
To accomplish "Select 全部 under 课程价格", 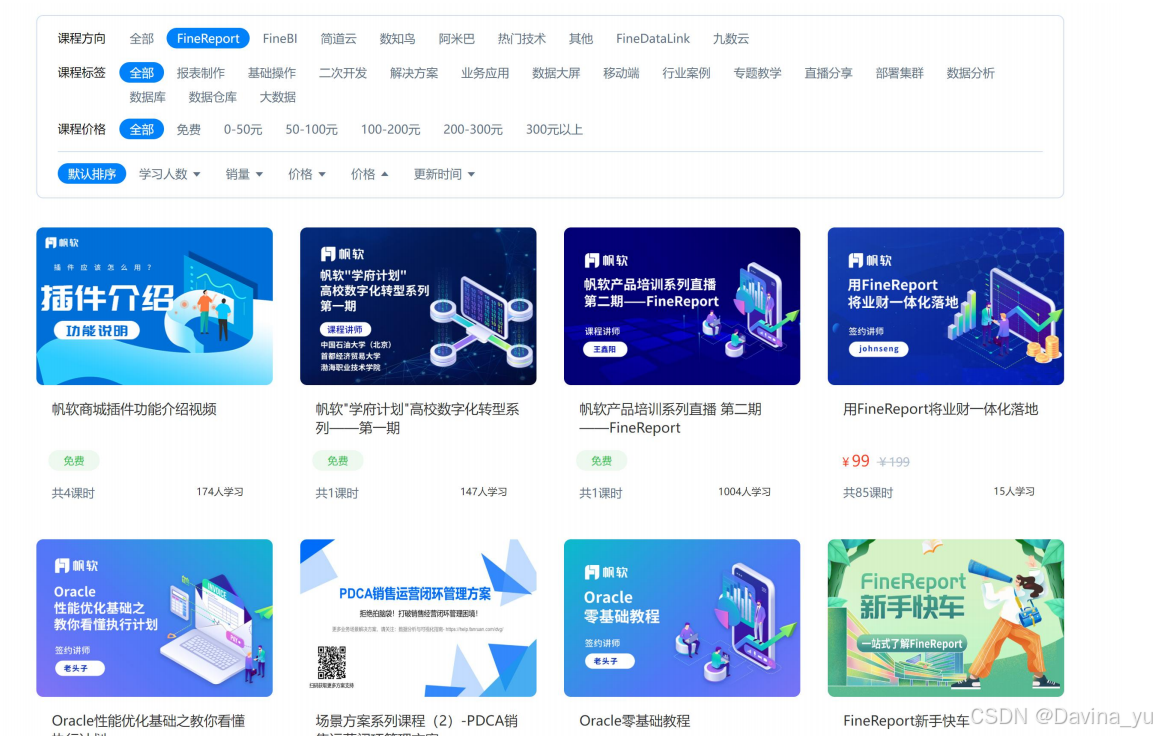I will (x=141, y=129).
